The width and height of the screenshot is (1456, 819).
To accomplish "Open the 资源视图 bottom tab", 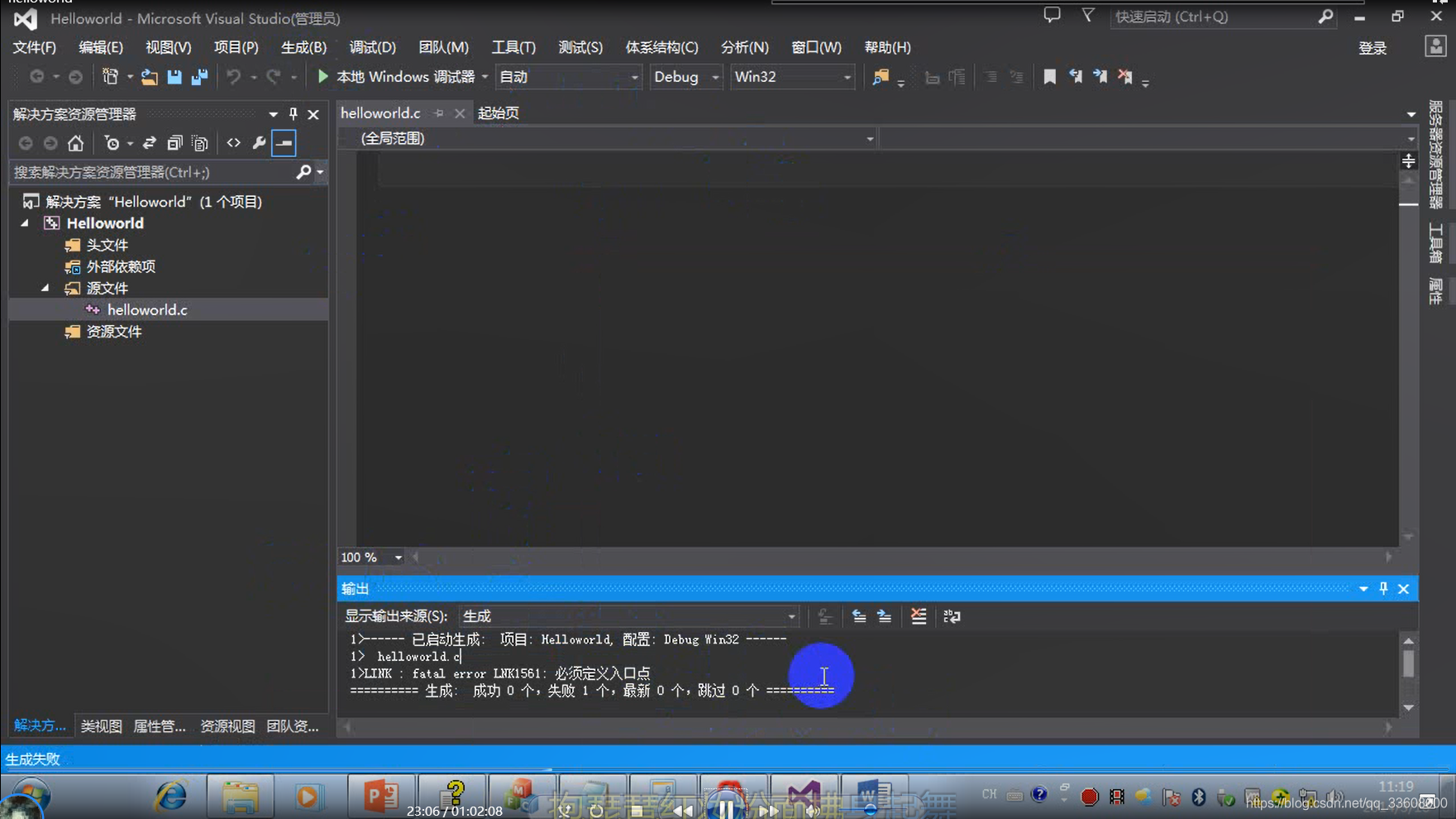I will 227,726.
